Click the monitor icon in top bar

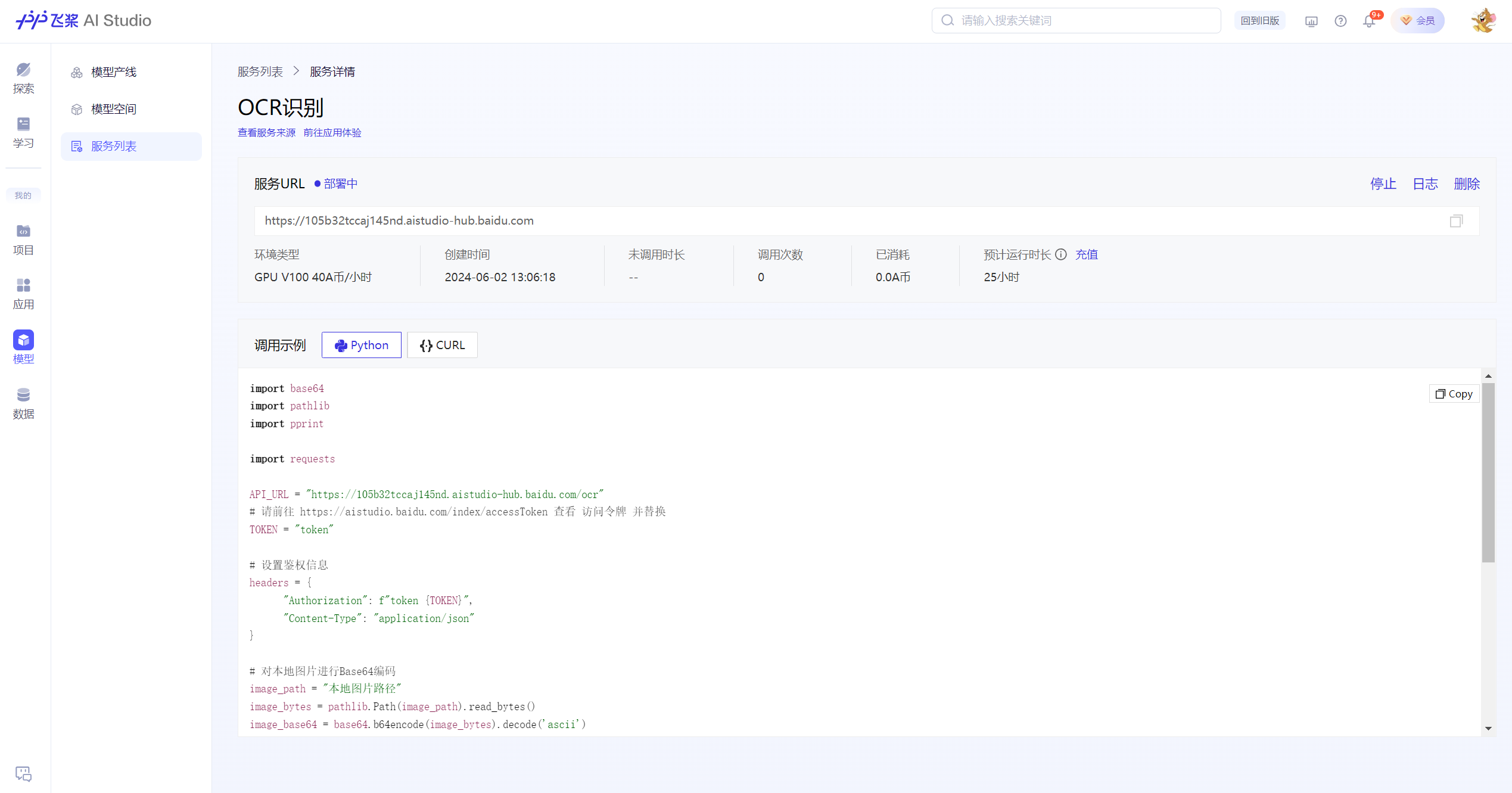click(1311, 21)
